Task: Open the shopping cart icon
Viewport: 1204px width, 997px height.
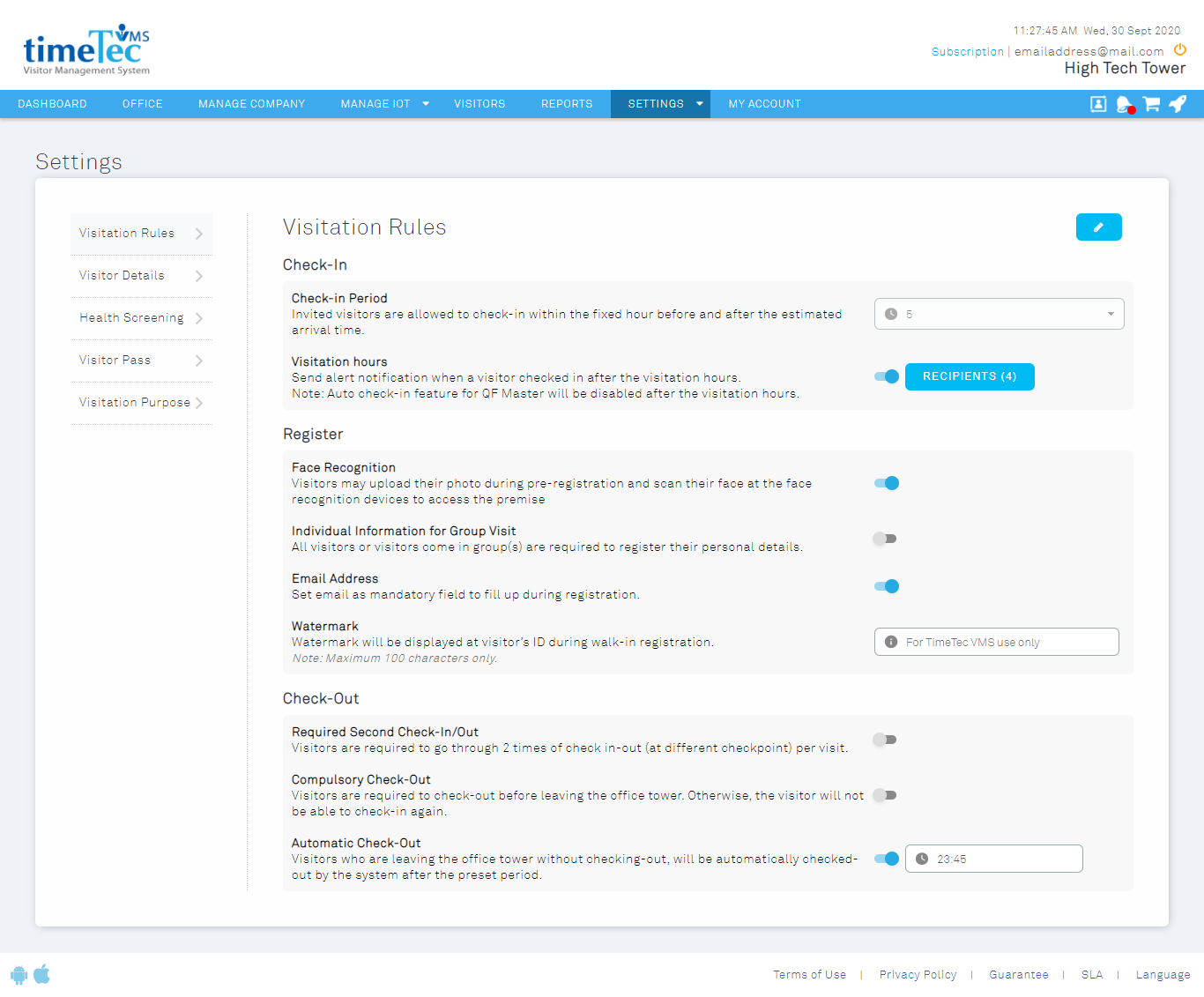Action: 1151,104
